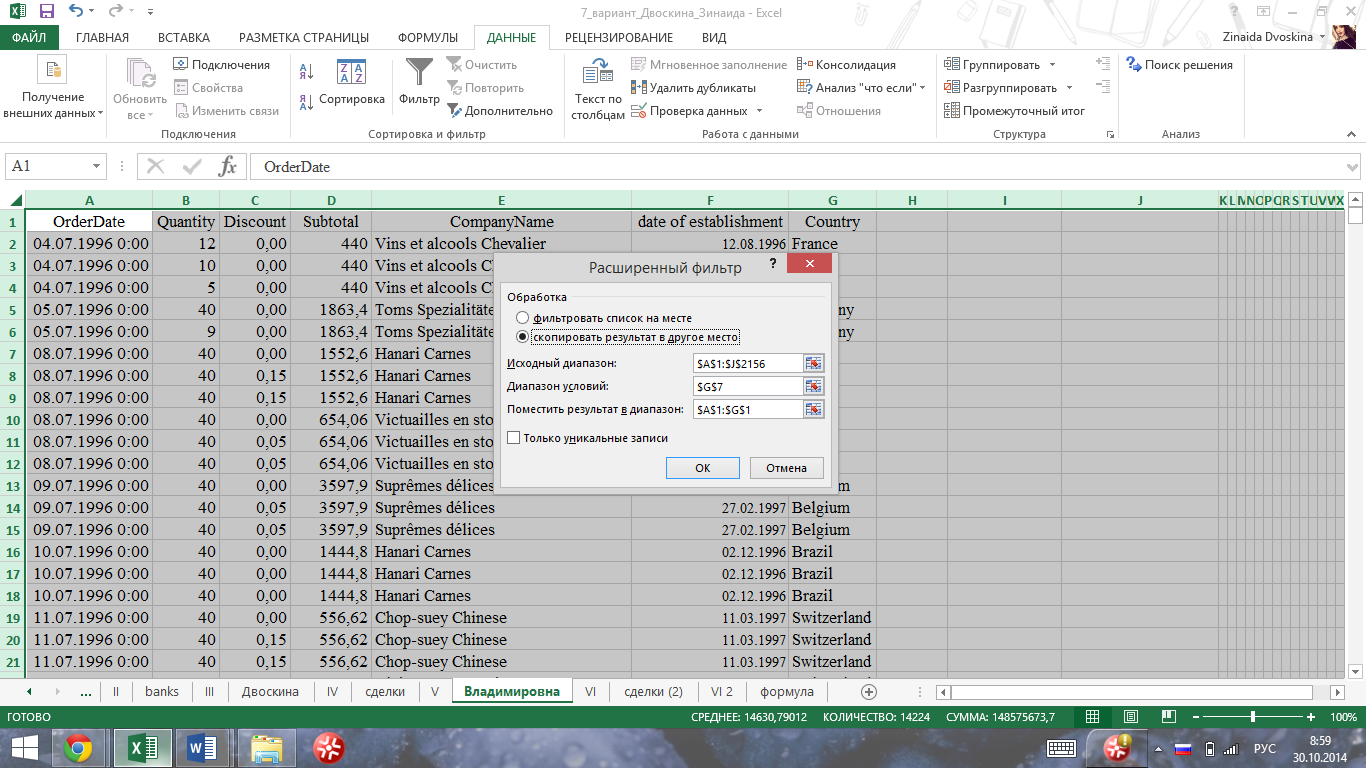Open Chrome from the taskbar
Image resolution: width=1366 pixels, height=768 pixels.
pos(79,748)
